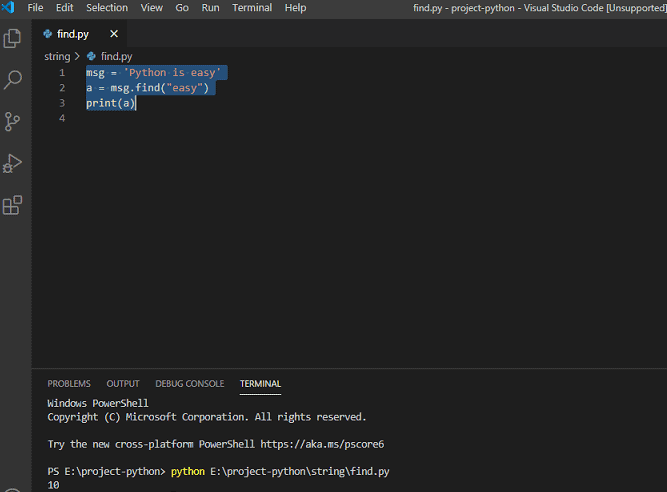
Task: Click 'Windows PowerShell' text in terminal
Action: click(x=98, y=403)
